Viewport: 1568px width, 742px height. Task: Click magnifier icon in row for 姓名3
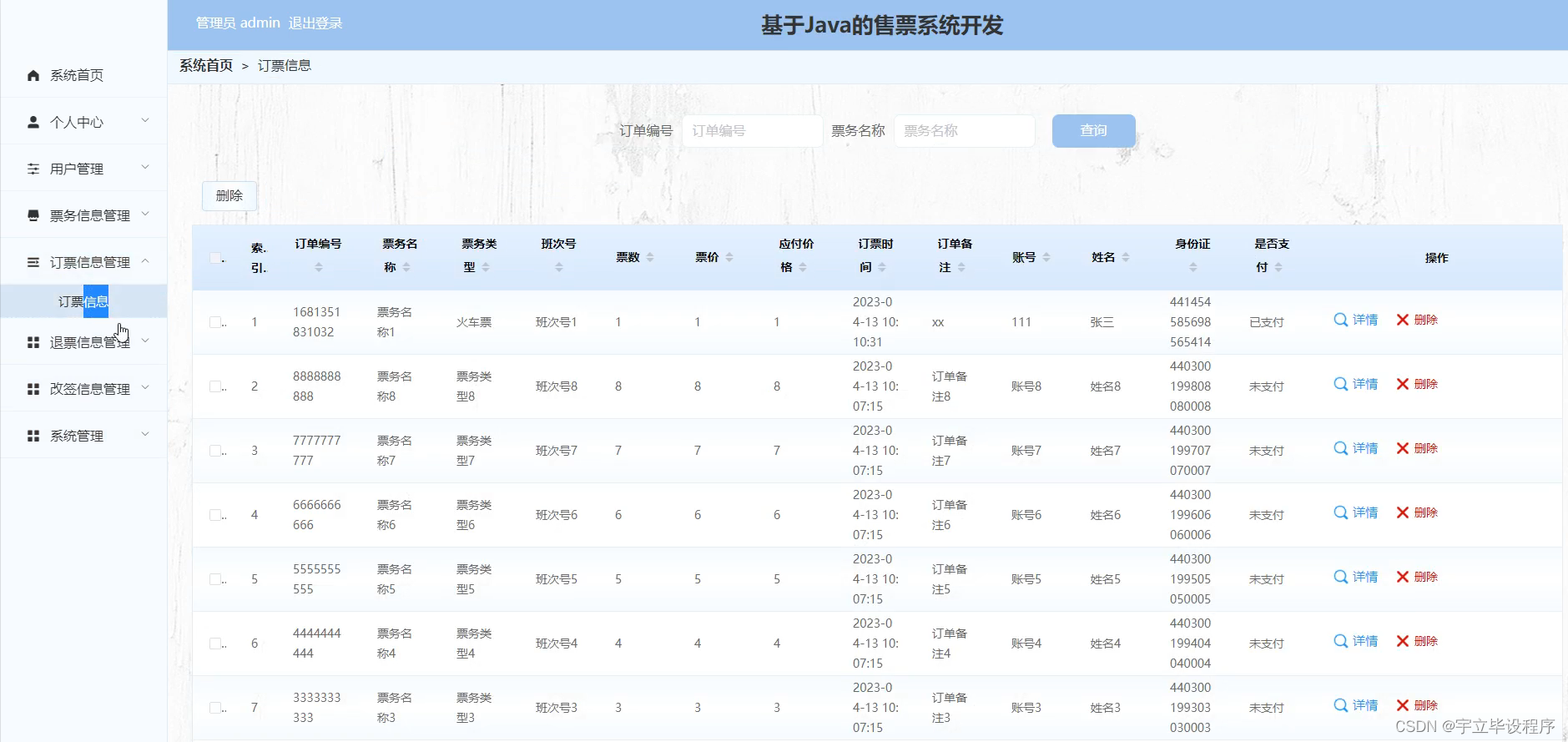(x=1340, y=705)
